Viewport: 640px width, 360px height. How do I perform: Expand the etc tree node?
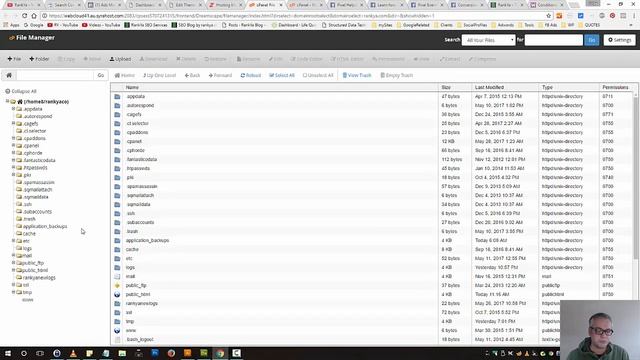13,240
